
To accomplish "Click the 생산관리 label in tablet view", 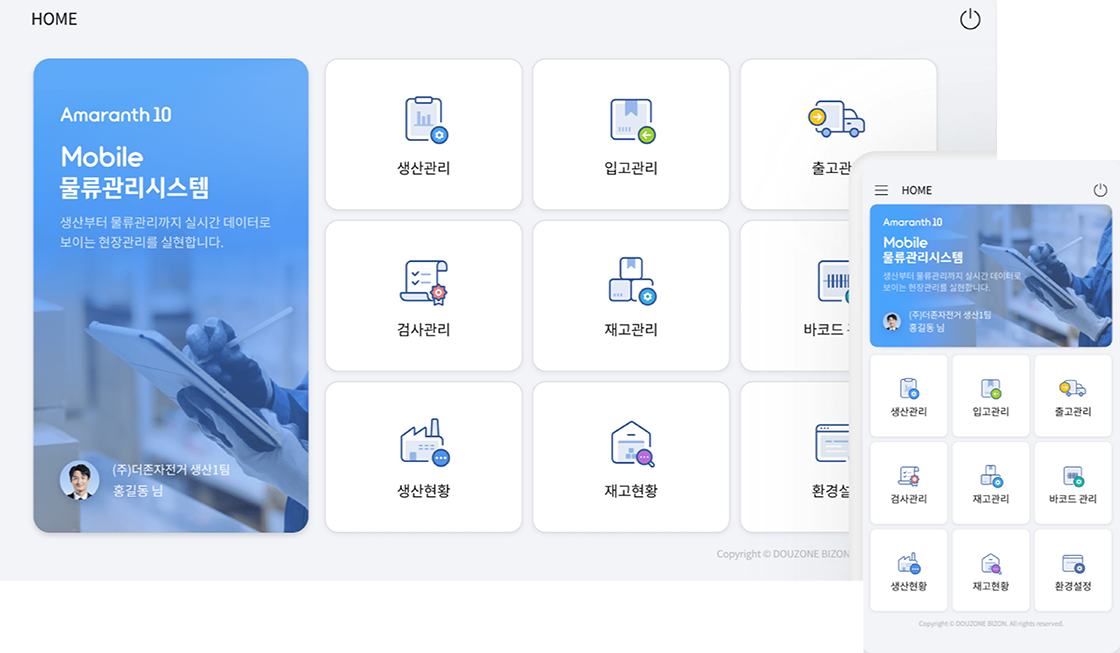I will (x=424, y=168).
